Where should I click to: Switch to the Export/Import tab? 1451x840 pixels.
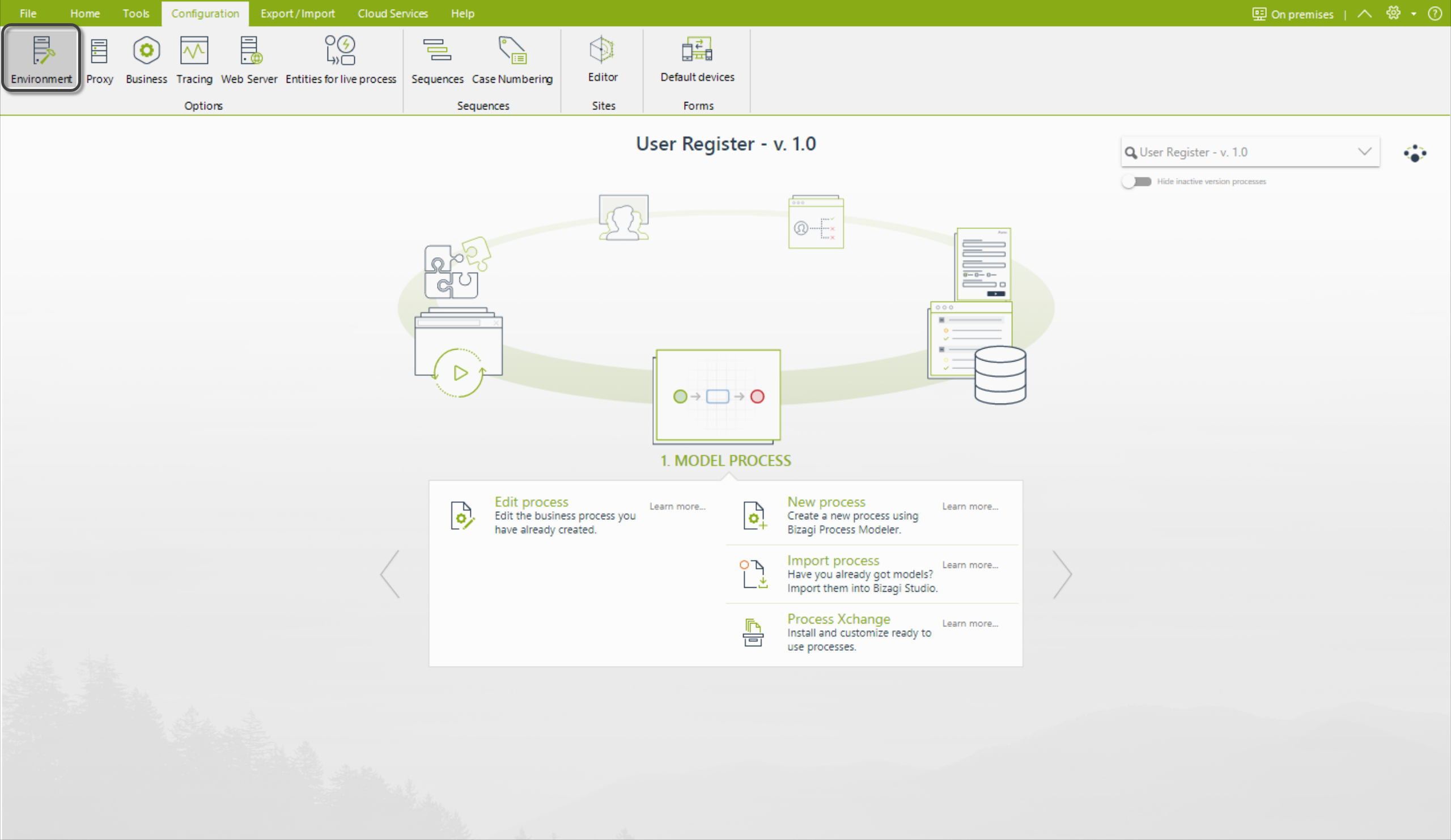point(298,13)
